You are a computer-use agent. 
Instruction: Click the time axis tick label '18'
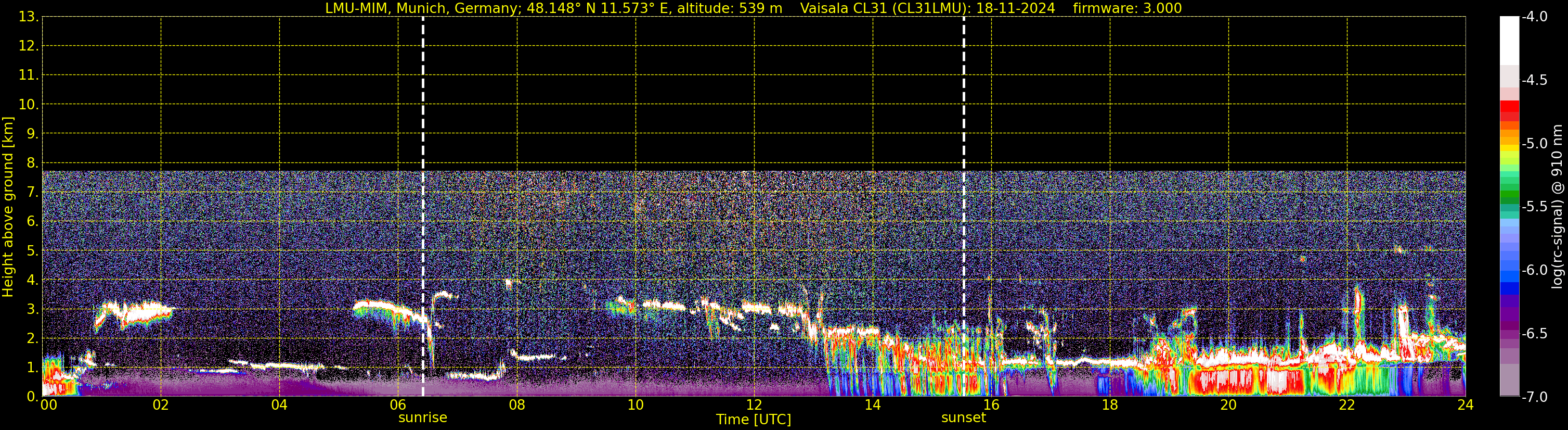click(1110, 405)
